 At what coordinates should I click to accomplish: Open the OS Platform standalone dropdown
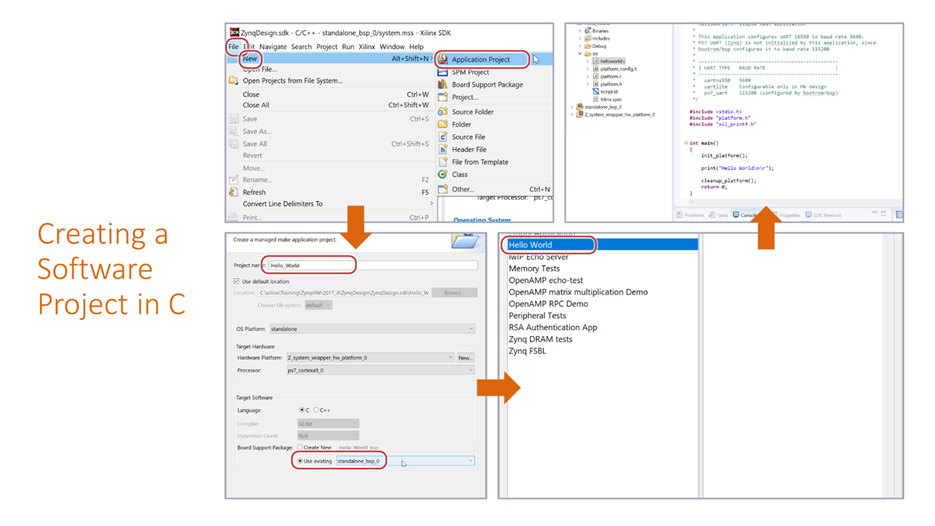click(372, 329)
